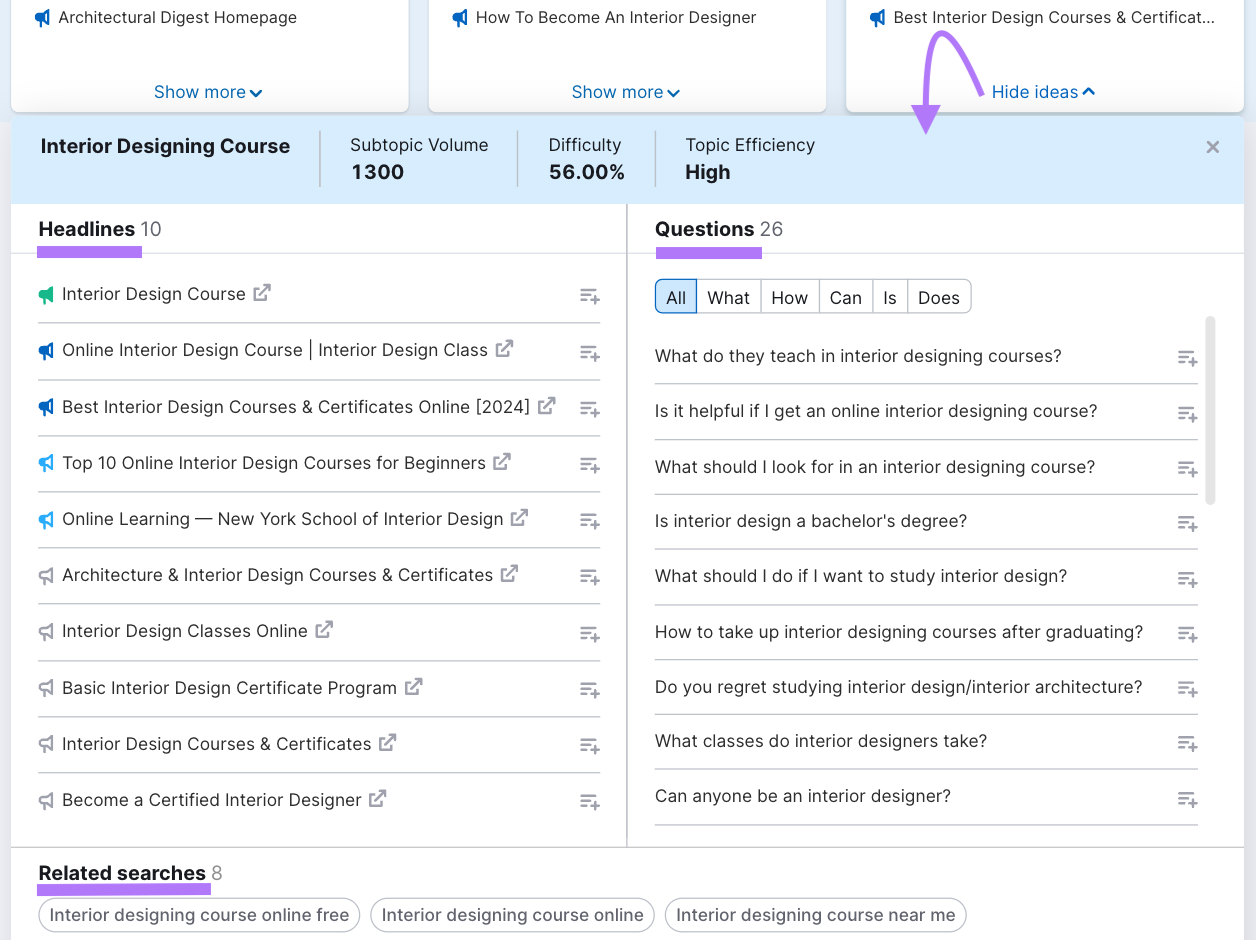Click the external link icon on "Become a Certified Interior Designer"

(x=377, y=799)
